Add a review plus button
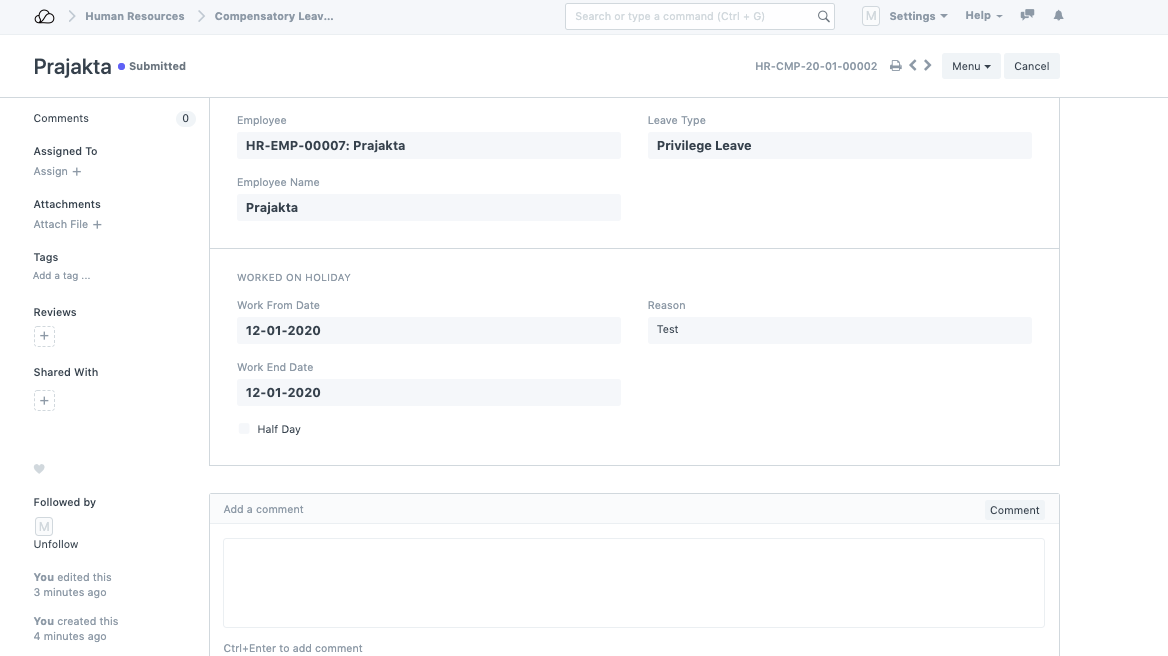The height and width of the screenshot is (656, 1168). point(44,336)
